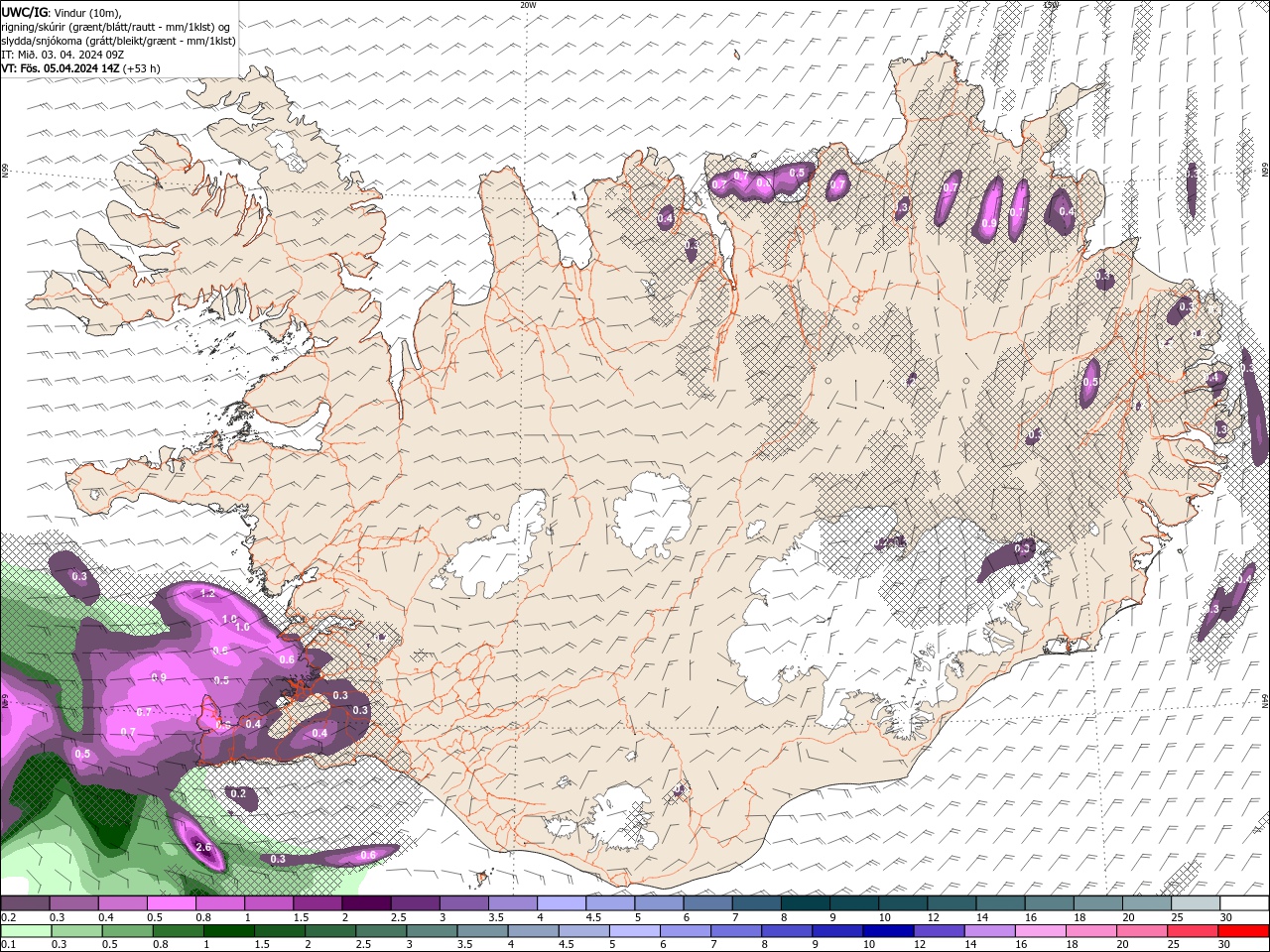Click the bright red rain swatch after 30
Image resolution: width=1270 pixels, height=952 pixels.
coord(1242,931)
